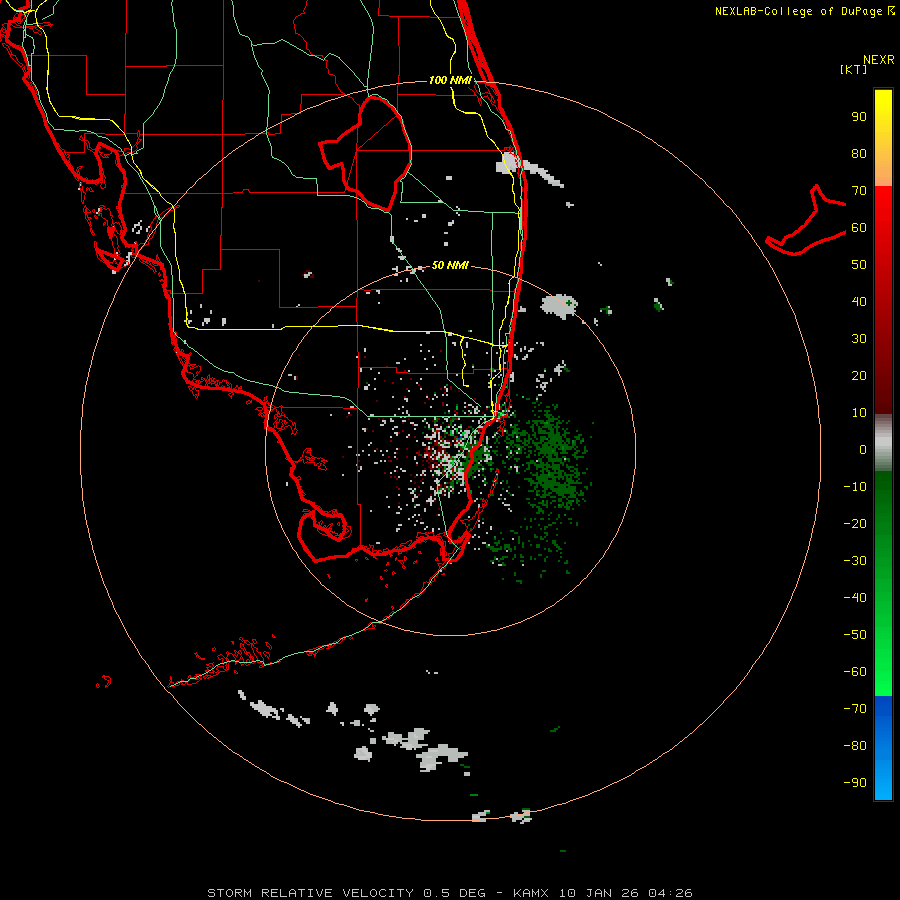The width and height of the screenshot is (900, 900).
Task: Select the 60 value on the velocity scale
Action: 859,228
